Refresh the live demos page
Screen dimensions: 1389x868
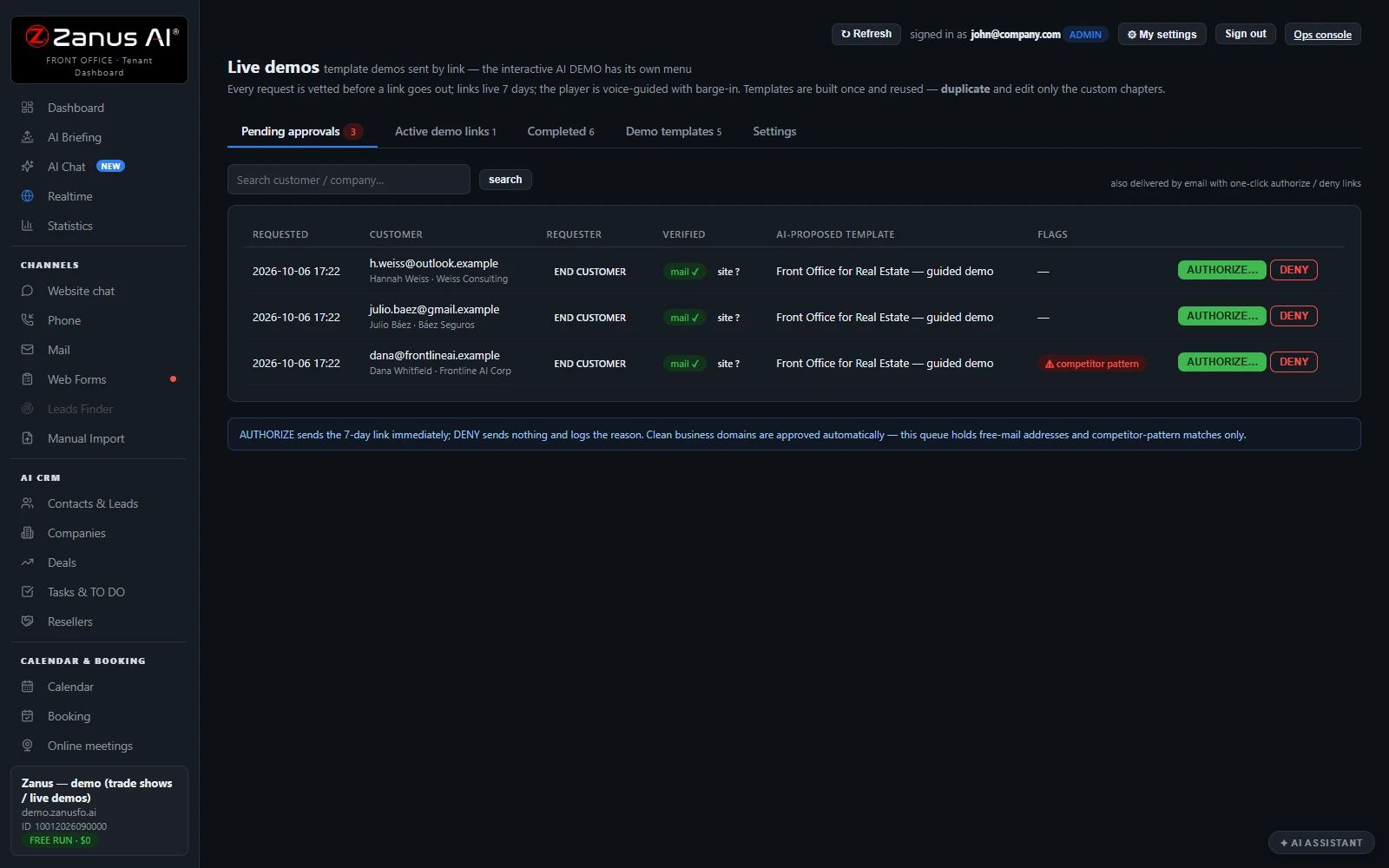pyautogui.click(x=866, y=34)
